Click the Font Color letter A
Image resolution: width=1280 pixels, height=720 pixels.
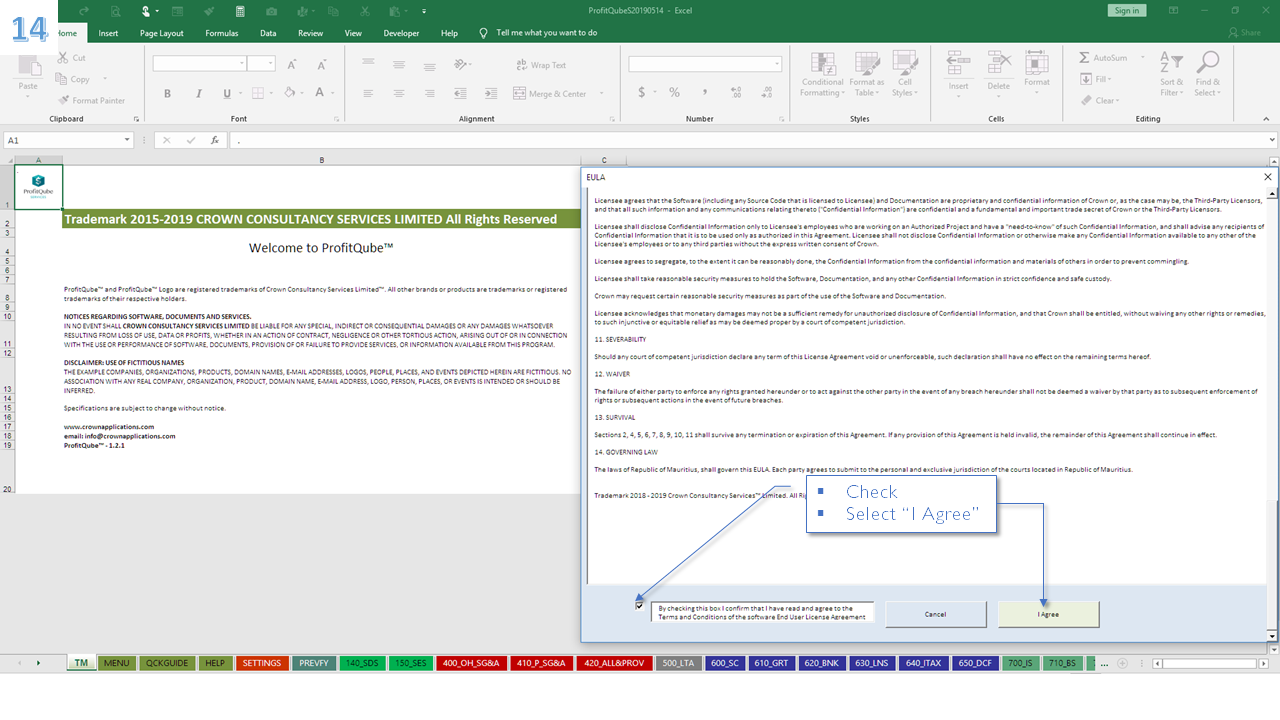pos(320,93)
